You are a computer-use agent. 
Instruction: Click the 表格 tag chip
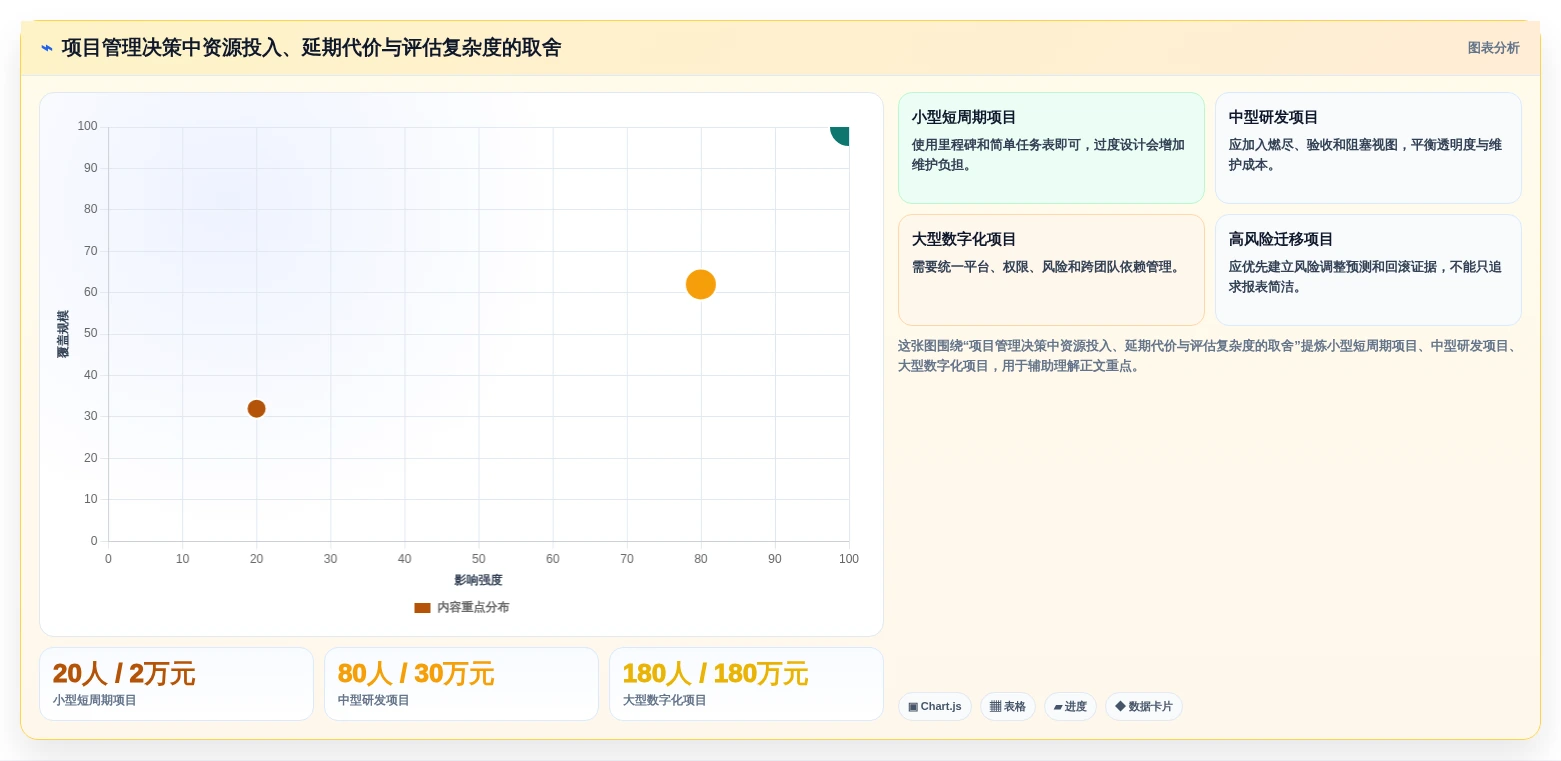1008,707
